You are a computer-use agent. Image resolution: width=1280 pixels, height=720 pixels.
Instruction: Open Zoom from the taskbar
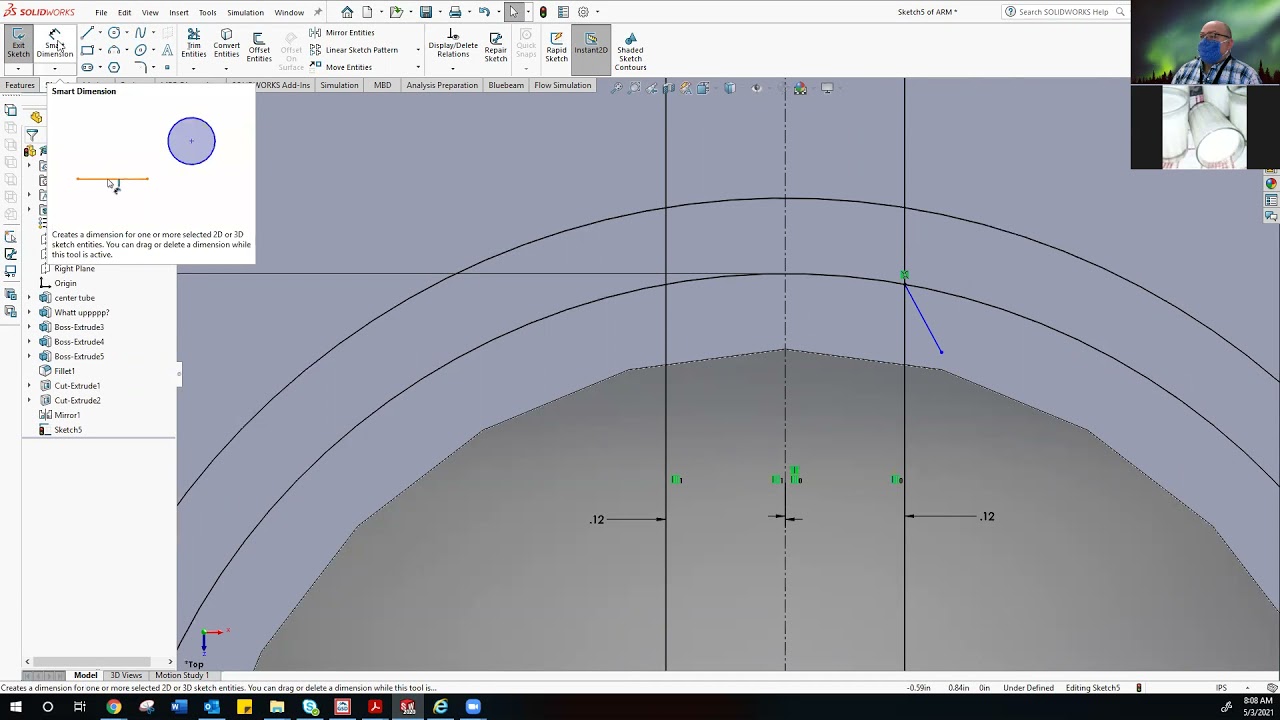tap(473, 707)
